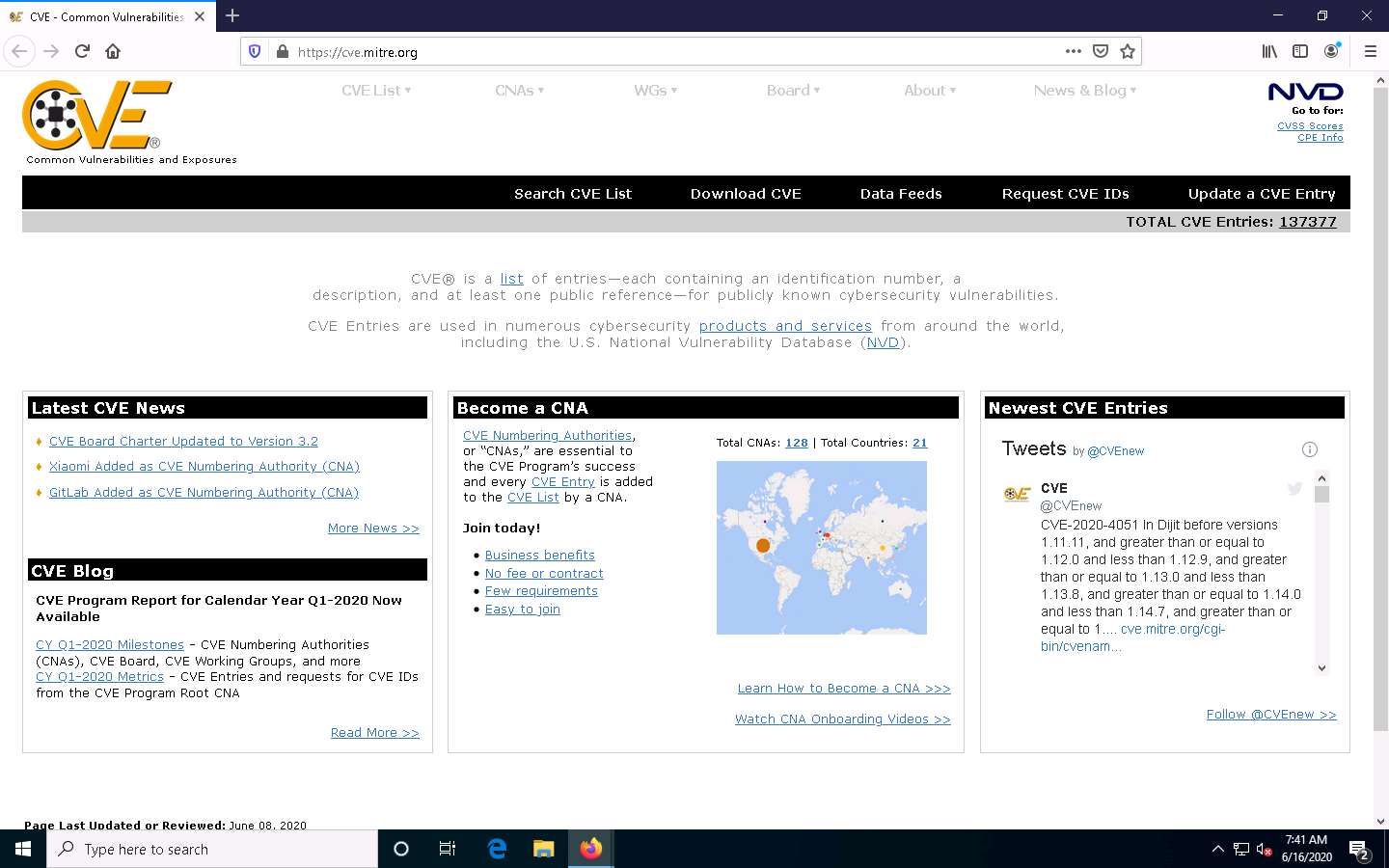The width and height of the screenshot is (1389, 868).
Task: View site security padlock info
Action: (282, 51)
